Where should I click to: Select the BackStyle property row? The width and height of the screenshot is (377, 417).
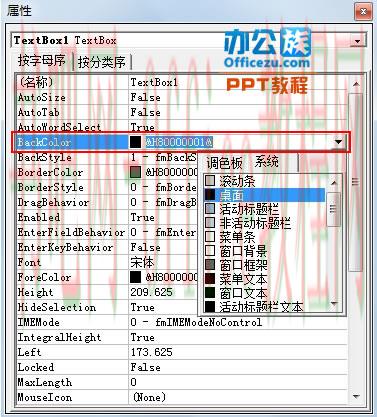(x=107, y=157)
